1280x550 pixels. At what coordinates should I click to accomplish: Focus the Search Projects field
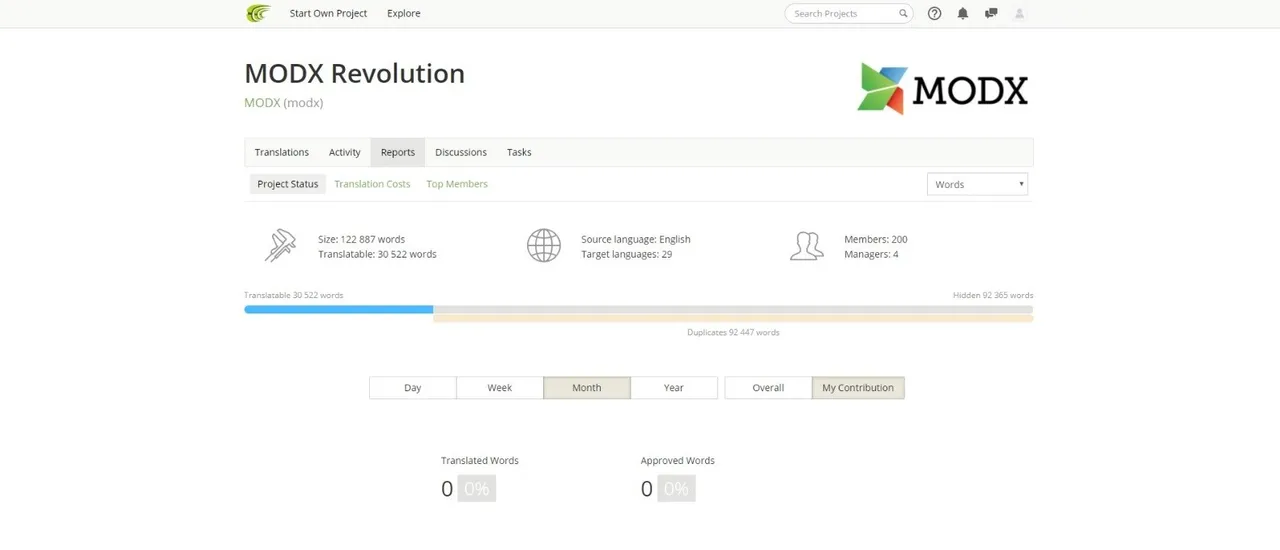coord(849,13)
